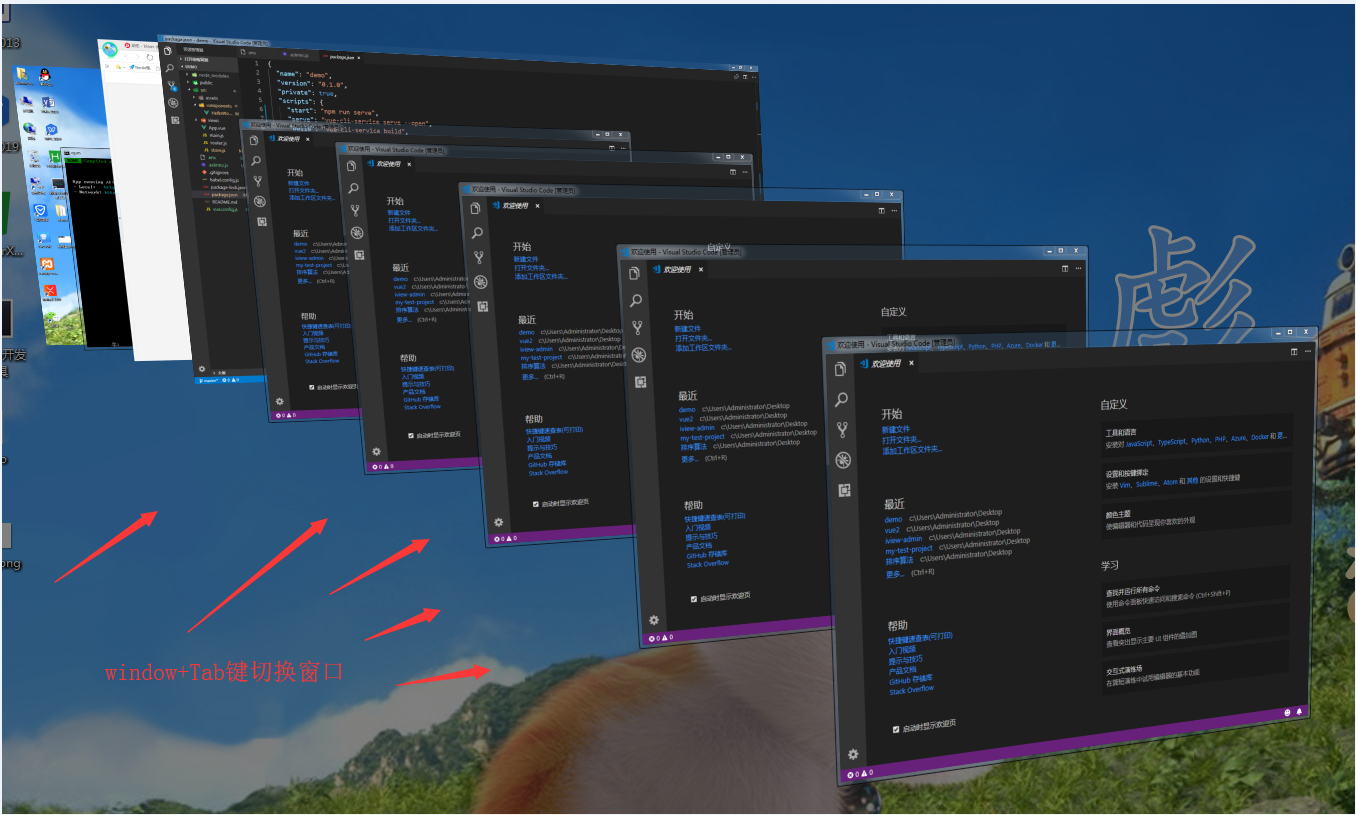The height and width of the screenshot is (815, 1356).
Task: Click the QQ penguin icon on the desktop thumbnail
Action: pyautogui.click(x=44, y=77)
